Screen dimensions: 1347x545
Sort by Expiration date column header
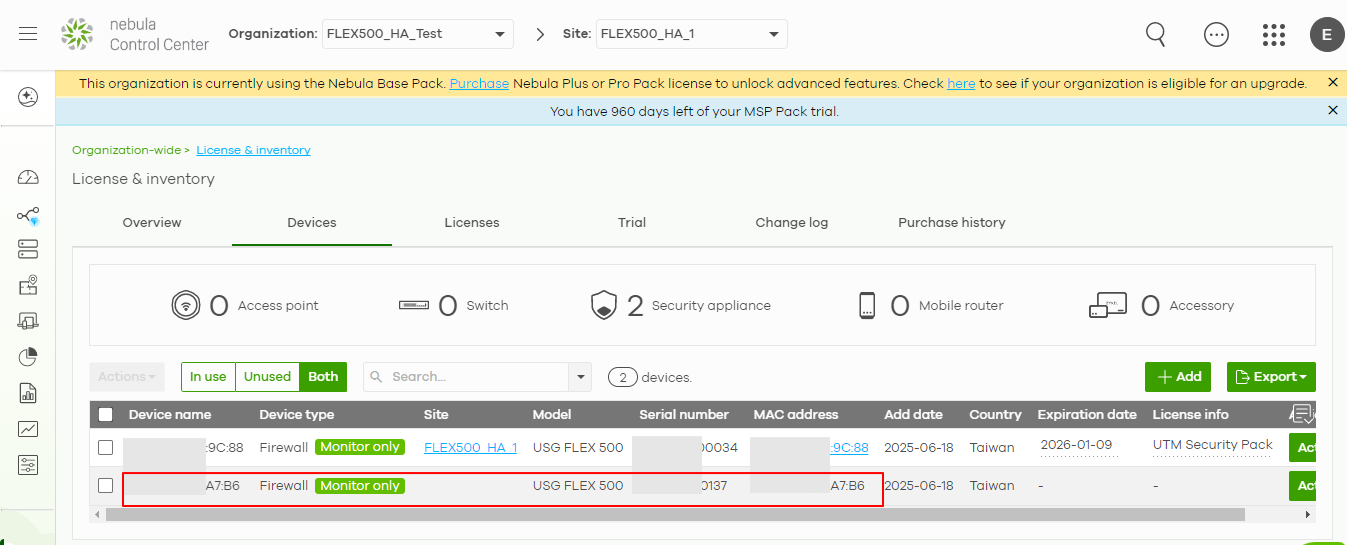tap(1087, 414)
